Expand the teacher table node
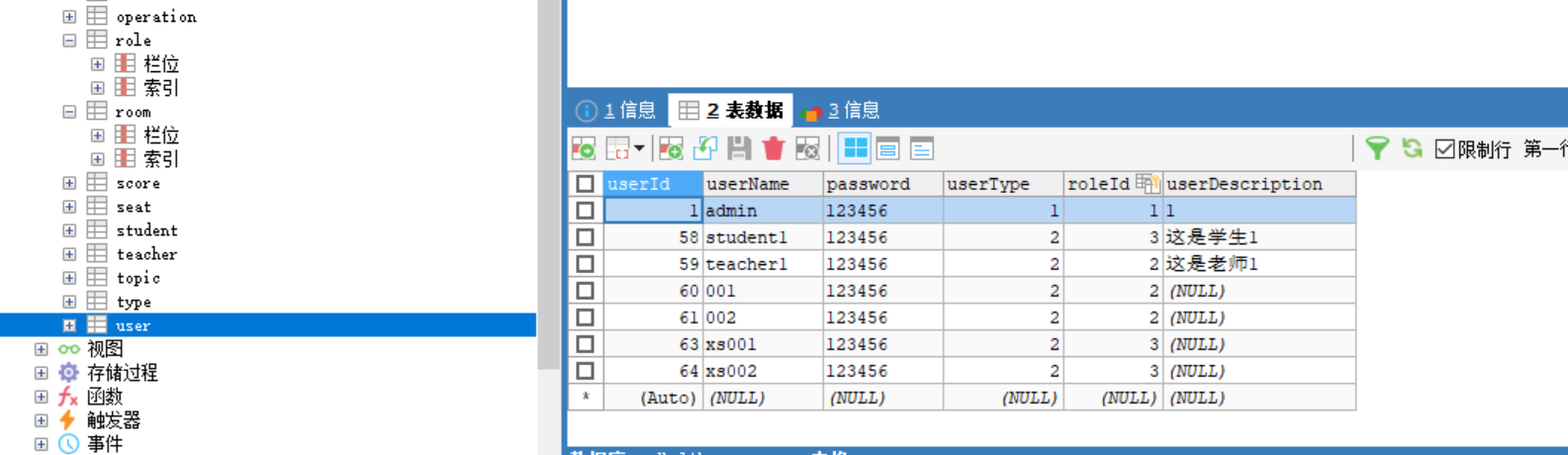Image resolution: width=1568 pixels, height=455 pixels. [x=69, y=253]
